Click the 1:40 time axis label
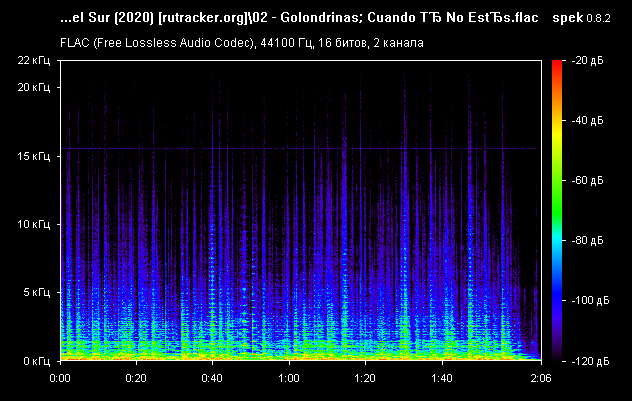 point(441,378)
